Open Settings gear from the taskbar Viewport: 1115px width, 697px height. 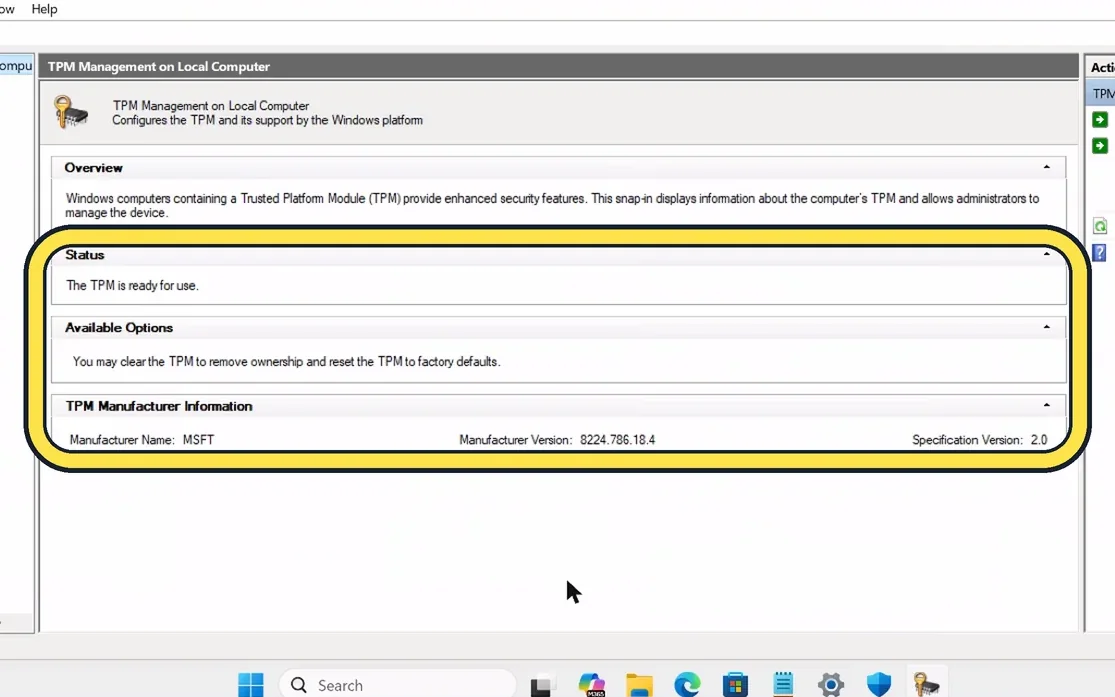[831, 685]
